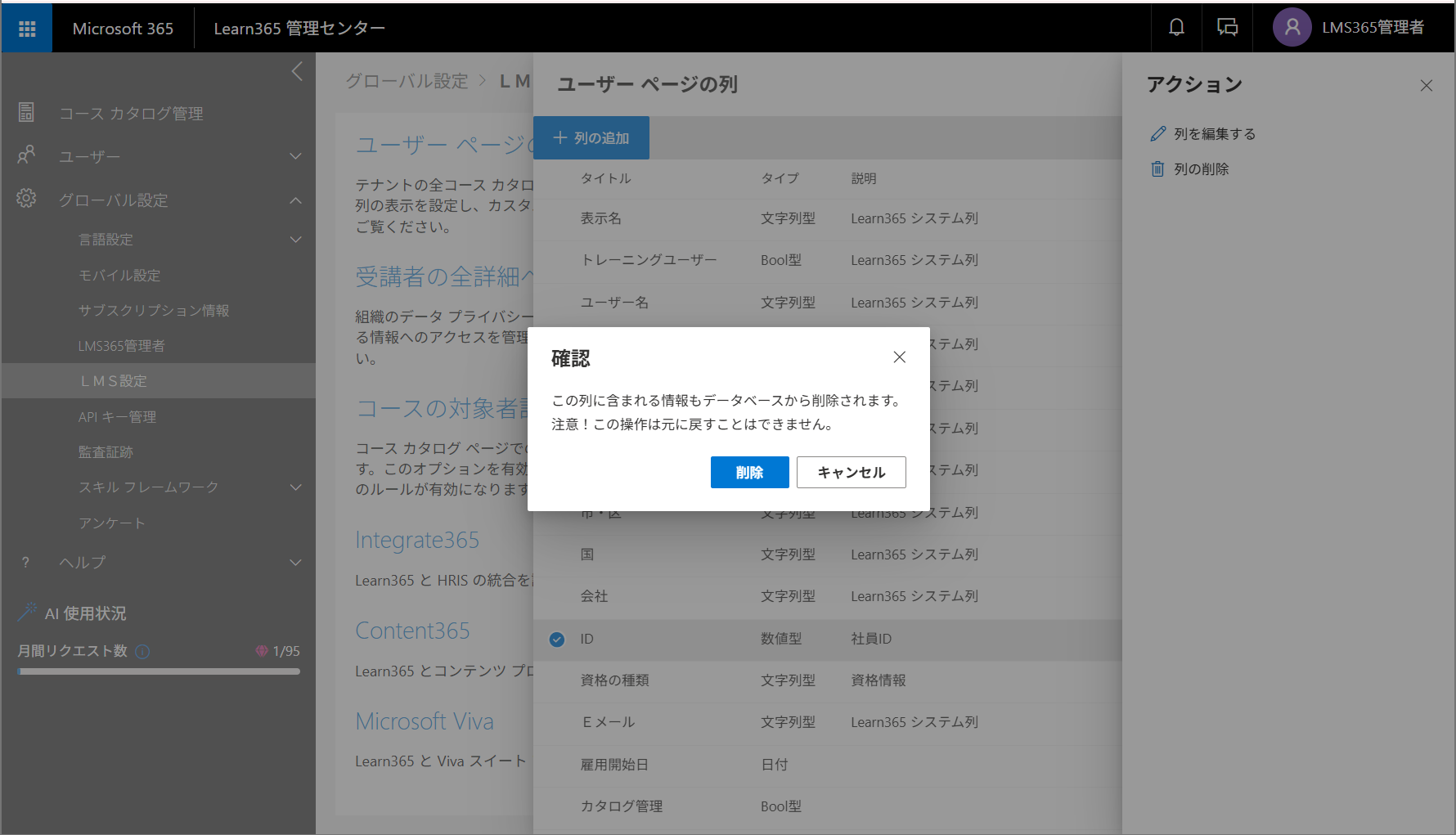
Task: Click the 月間リクエスト数 info icon
Action: tap(142, 651)
